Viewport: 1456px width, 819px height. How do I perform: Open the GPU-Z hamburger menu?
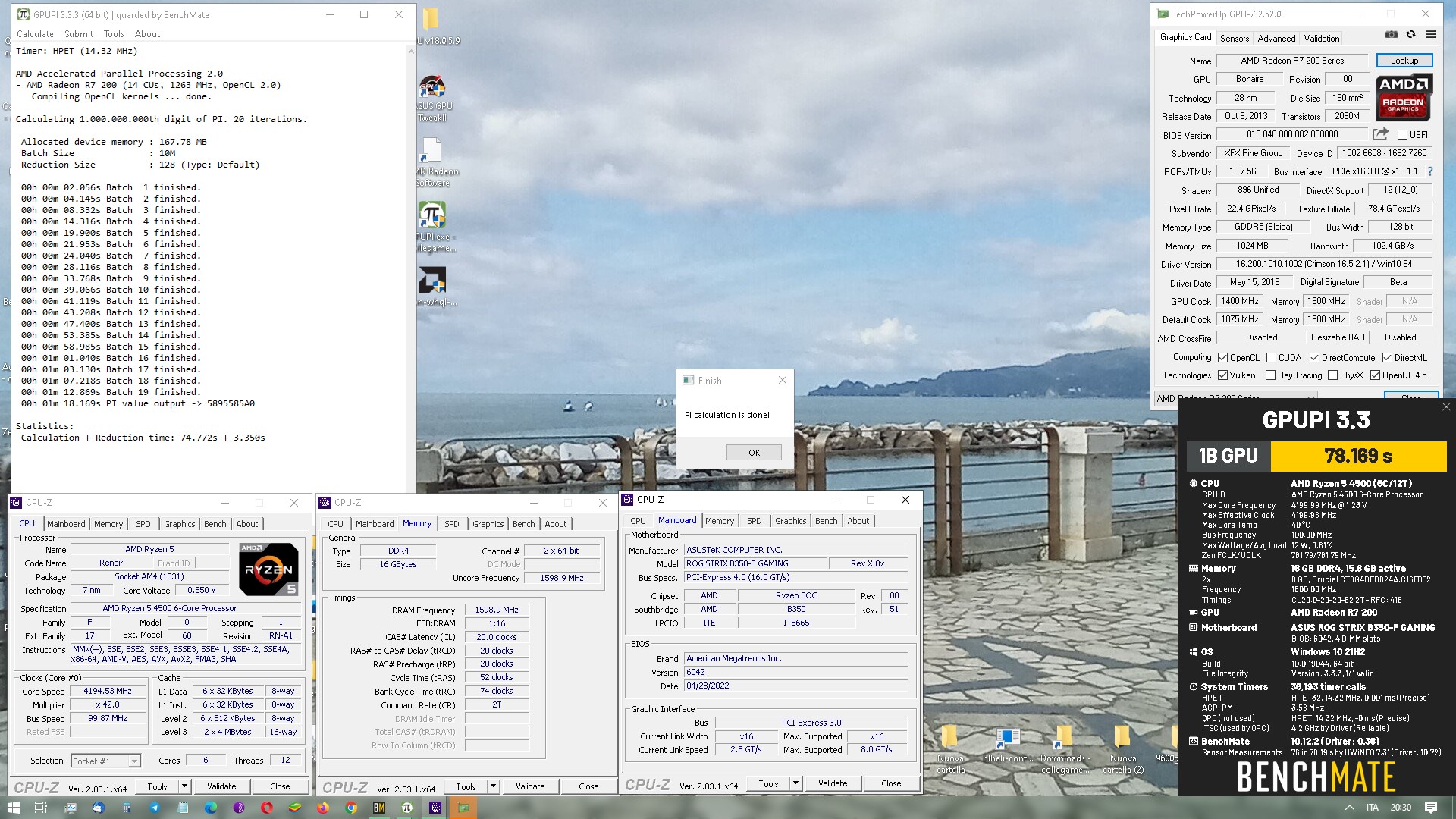(1430, 34)
